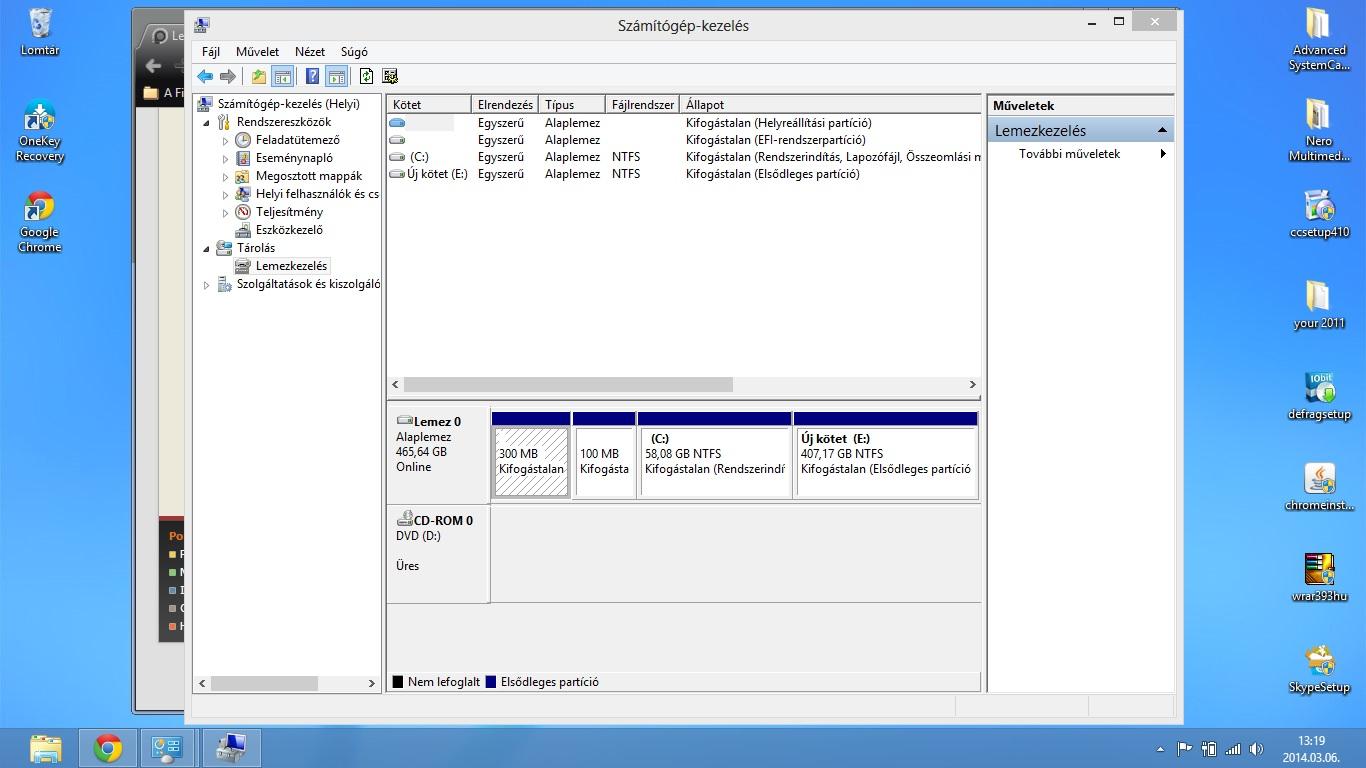Select Számítógép-kezelés (Helyi) root node
The width and height of the screenshot is (1366, 768).
click(x=288, y=104)
